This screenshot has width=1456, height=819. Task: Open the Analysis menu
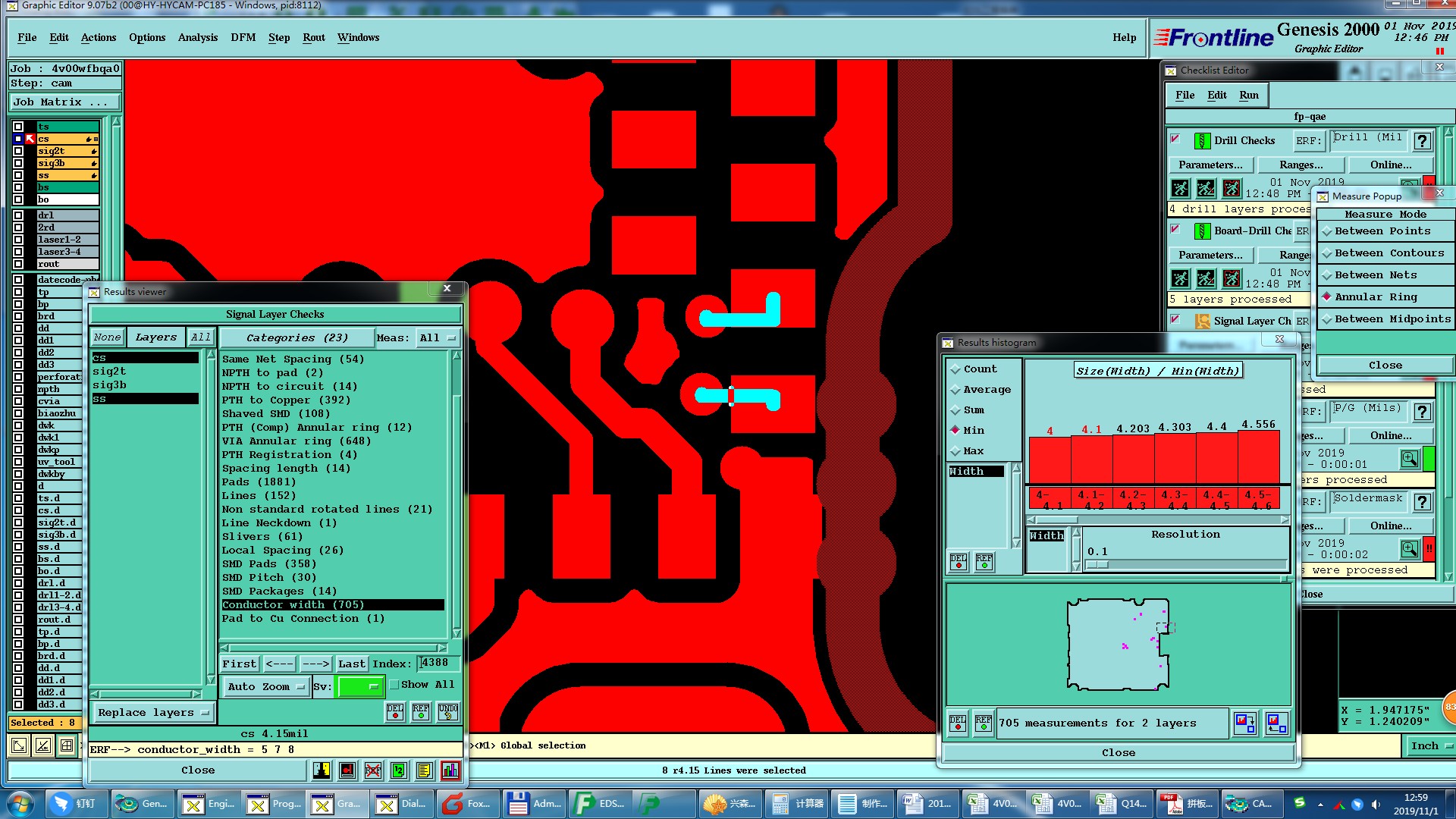click(x=197, y=38)
